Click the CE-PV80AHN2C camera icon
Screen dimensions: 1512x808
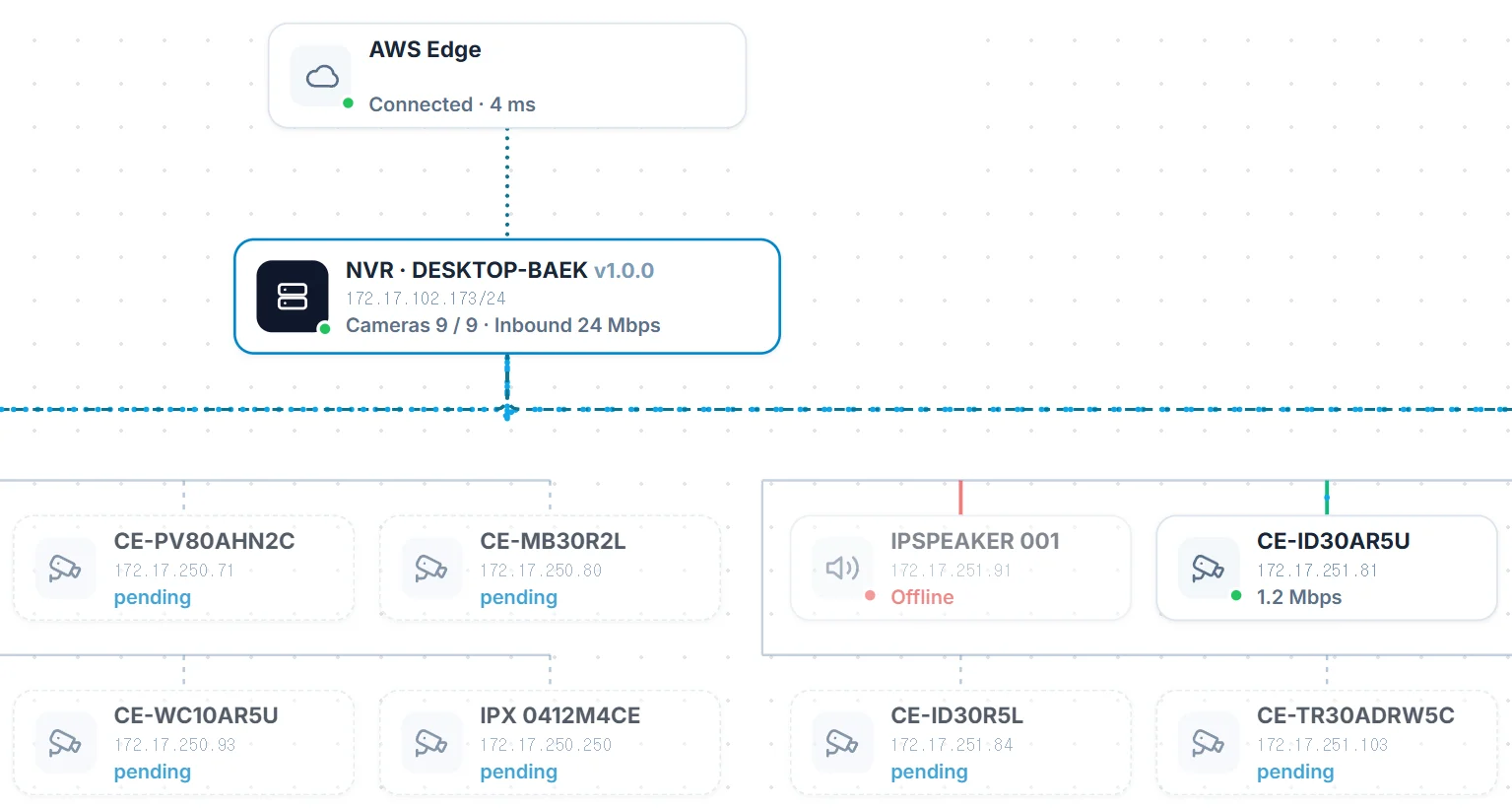[65, 569]
